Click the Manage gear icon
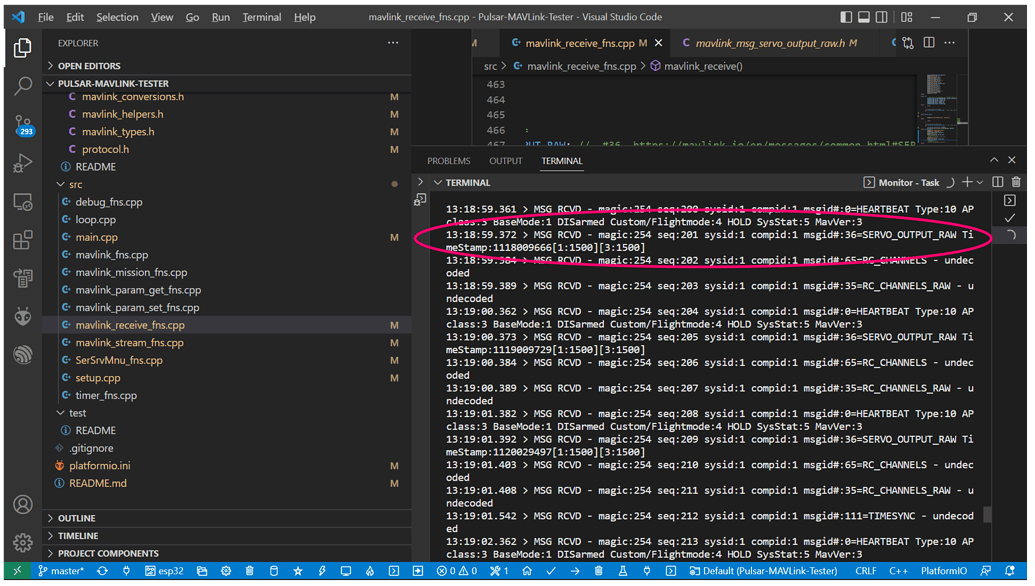 (23, 543)
